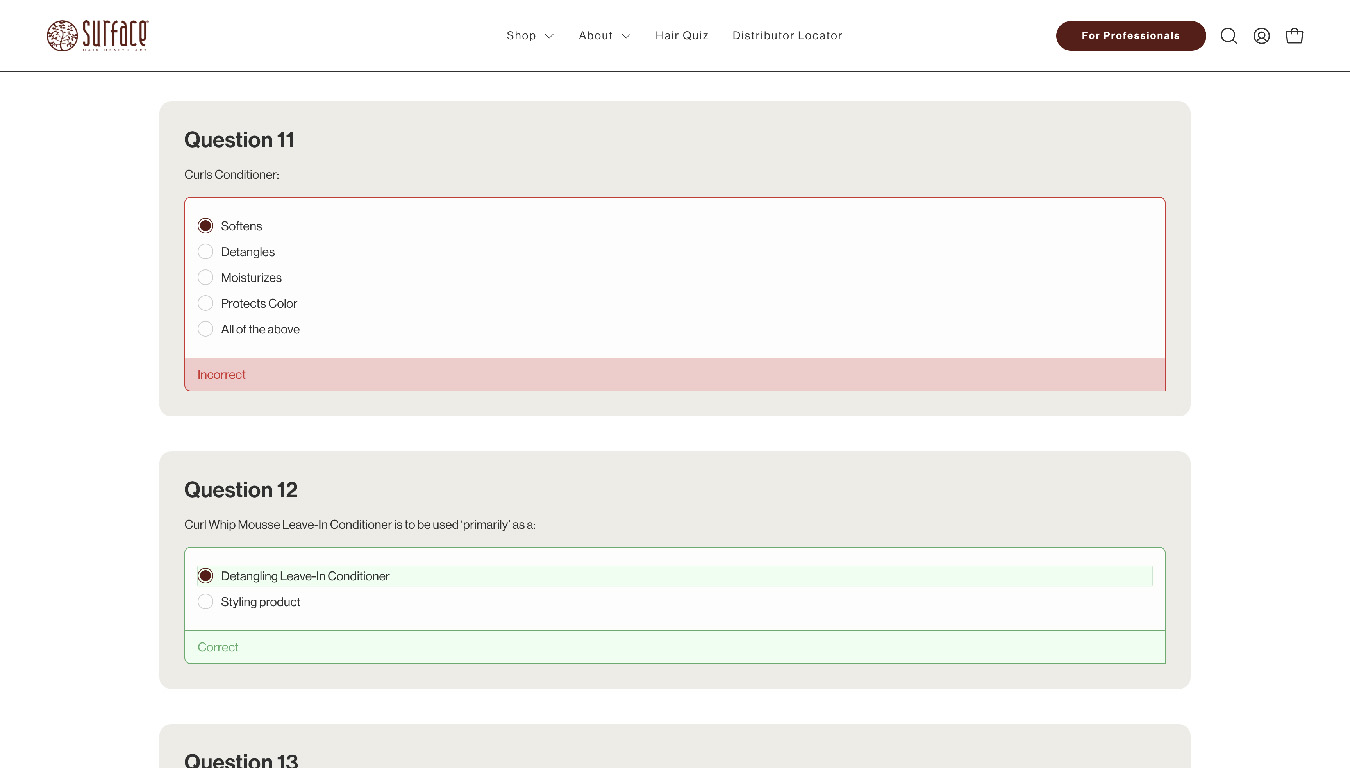
Task: Select the Softens radio option
Action: click(205, 226)
